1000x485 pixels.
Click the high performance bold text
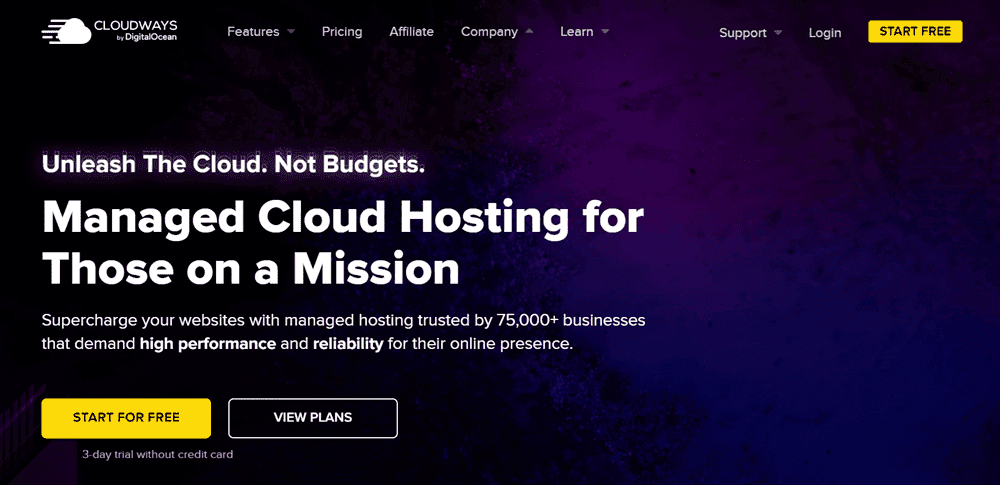[x=208, y=345]
